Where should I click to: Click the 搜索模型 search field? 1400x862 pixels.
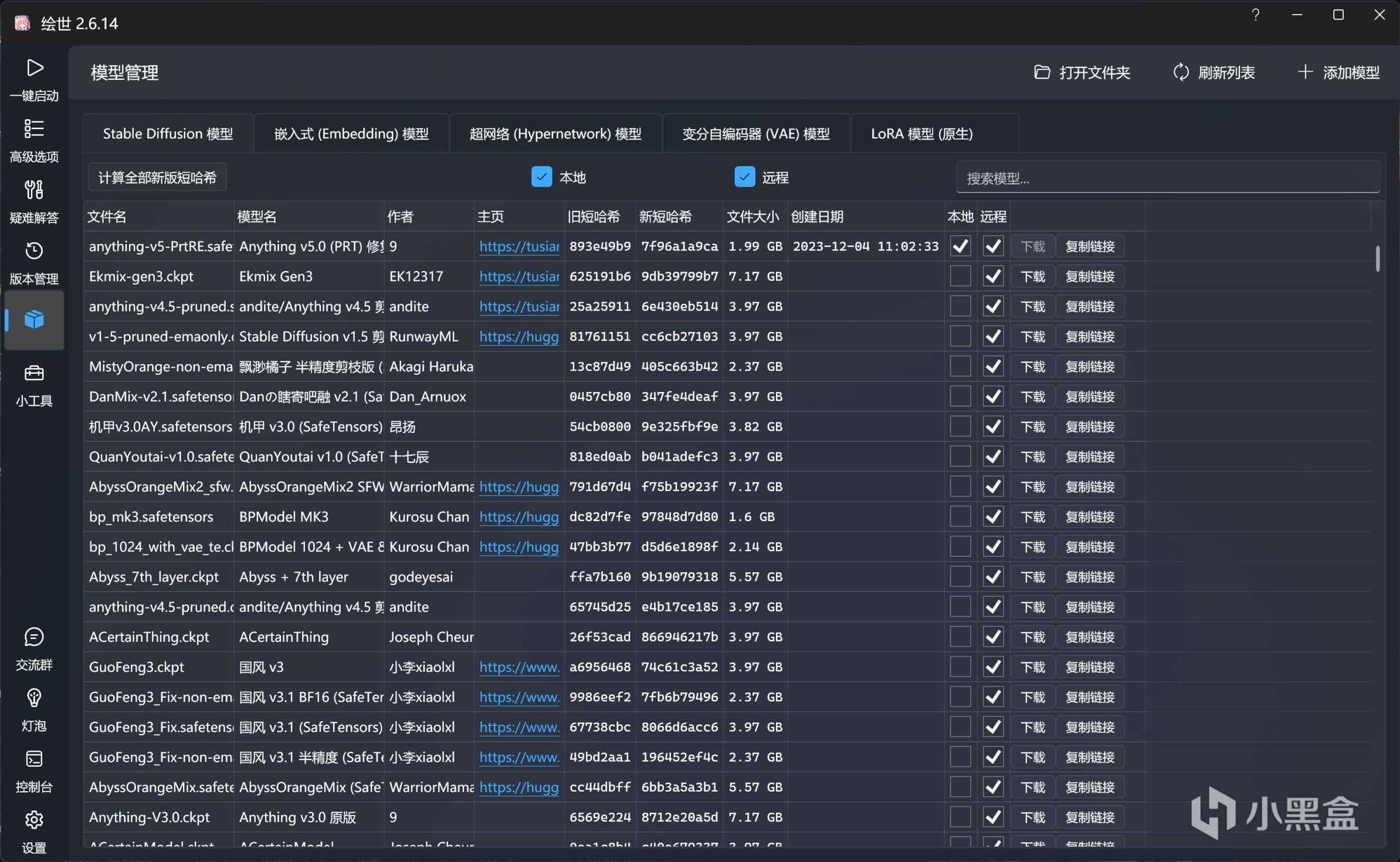[x=1167, y=178]
